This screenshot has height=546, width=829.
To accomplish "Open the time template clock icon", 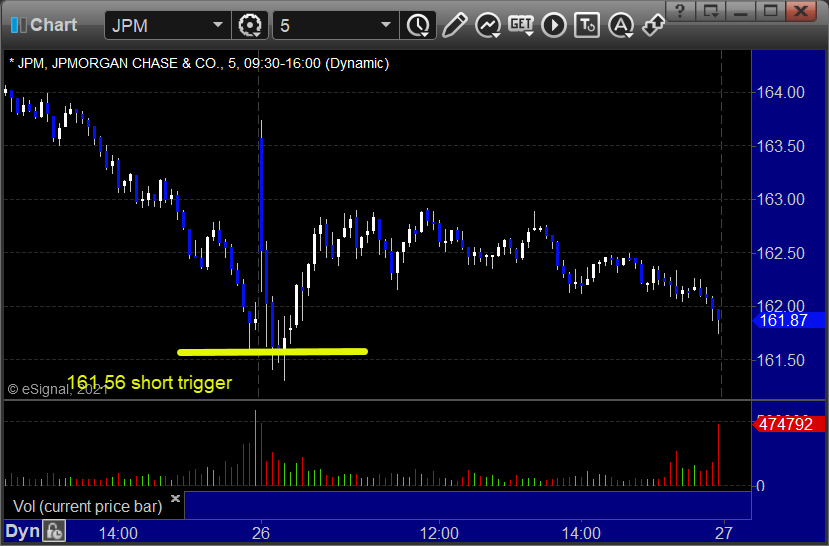I will 418,25.
